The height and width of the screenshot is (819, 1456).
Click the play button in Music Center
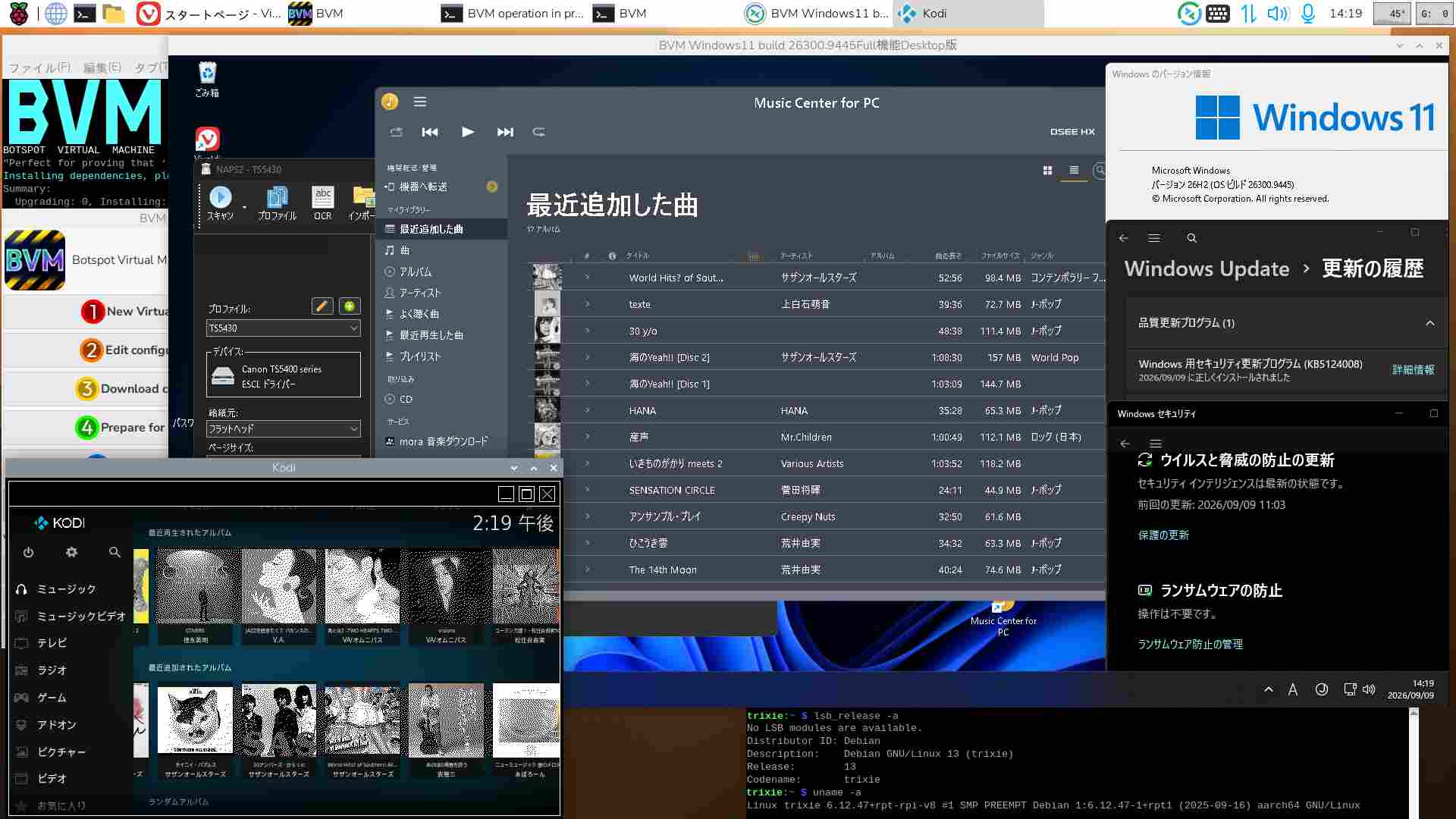(x=468, y=132)
